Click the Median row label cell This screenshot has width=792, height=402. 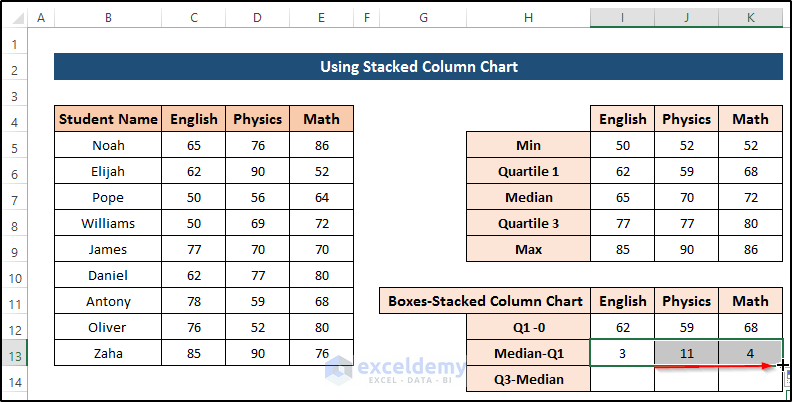click(x=528, y=197)
